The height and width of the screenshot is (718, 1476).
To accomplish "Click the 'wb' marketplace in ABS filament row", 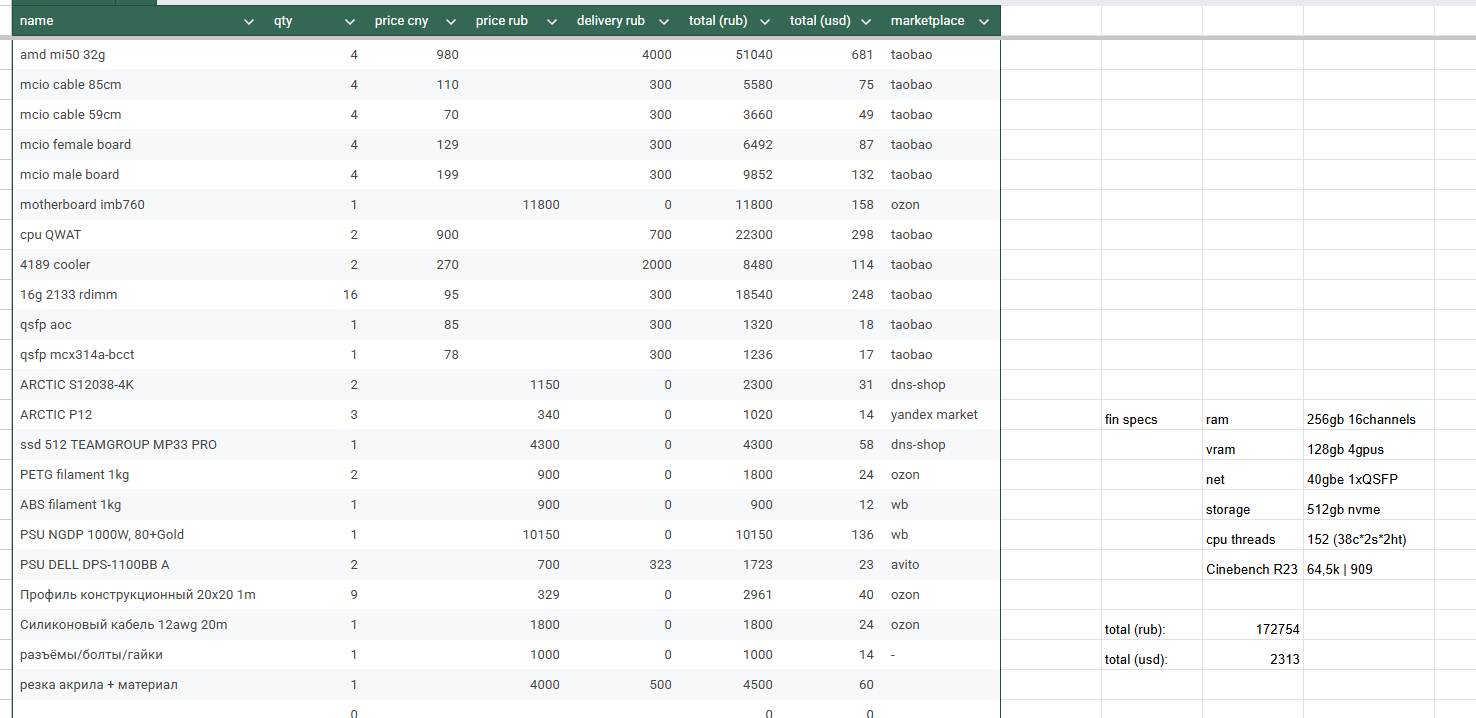I will tap(941, 505).
